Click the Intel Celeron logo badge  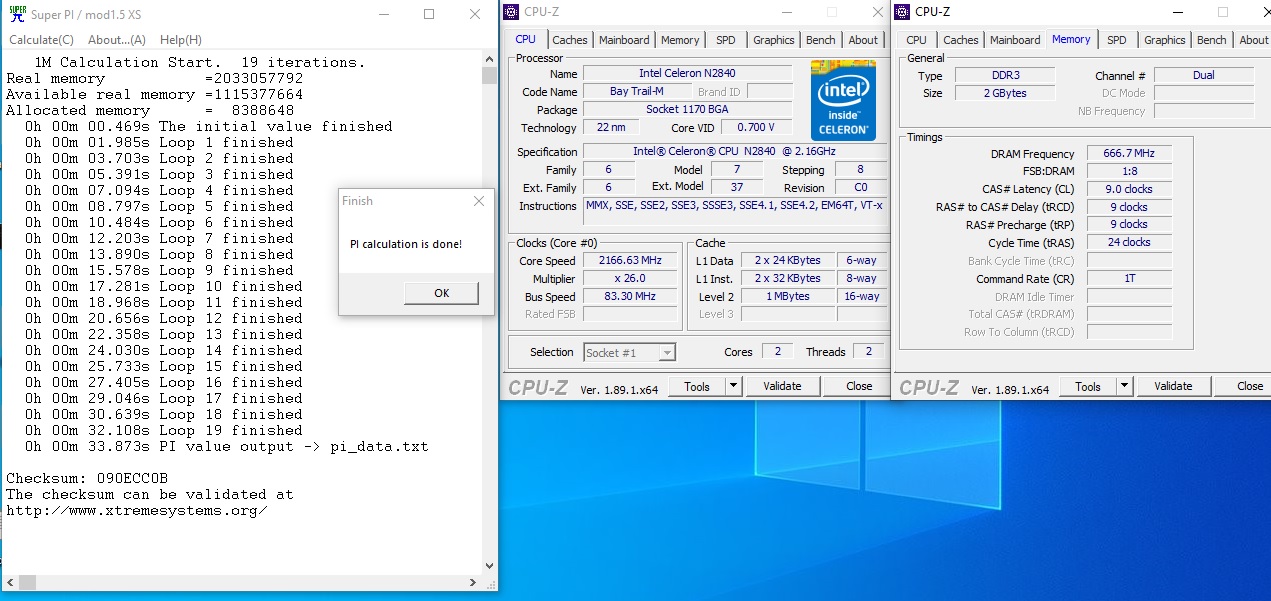[842, 101]
